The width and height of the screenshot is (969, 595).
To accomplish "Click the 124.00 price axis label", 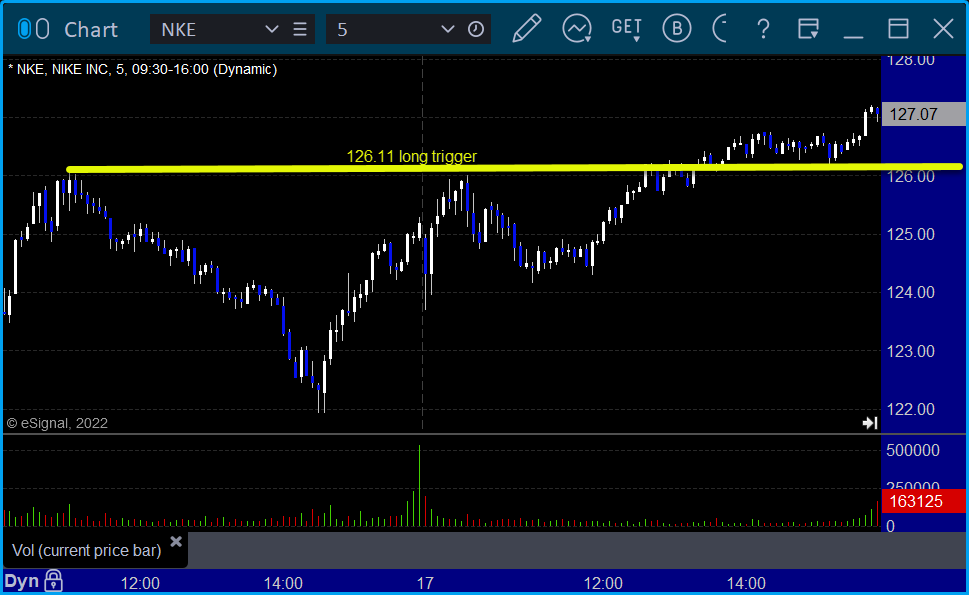I will (x=911, y=292).
